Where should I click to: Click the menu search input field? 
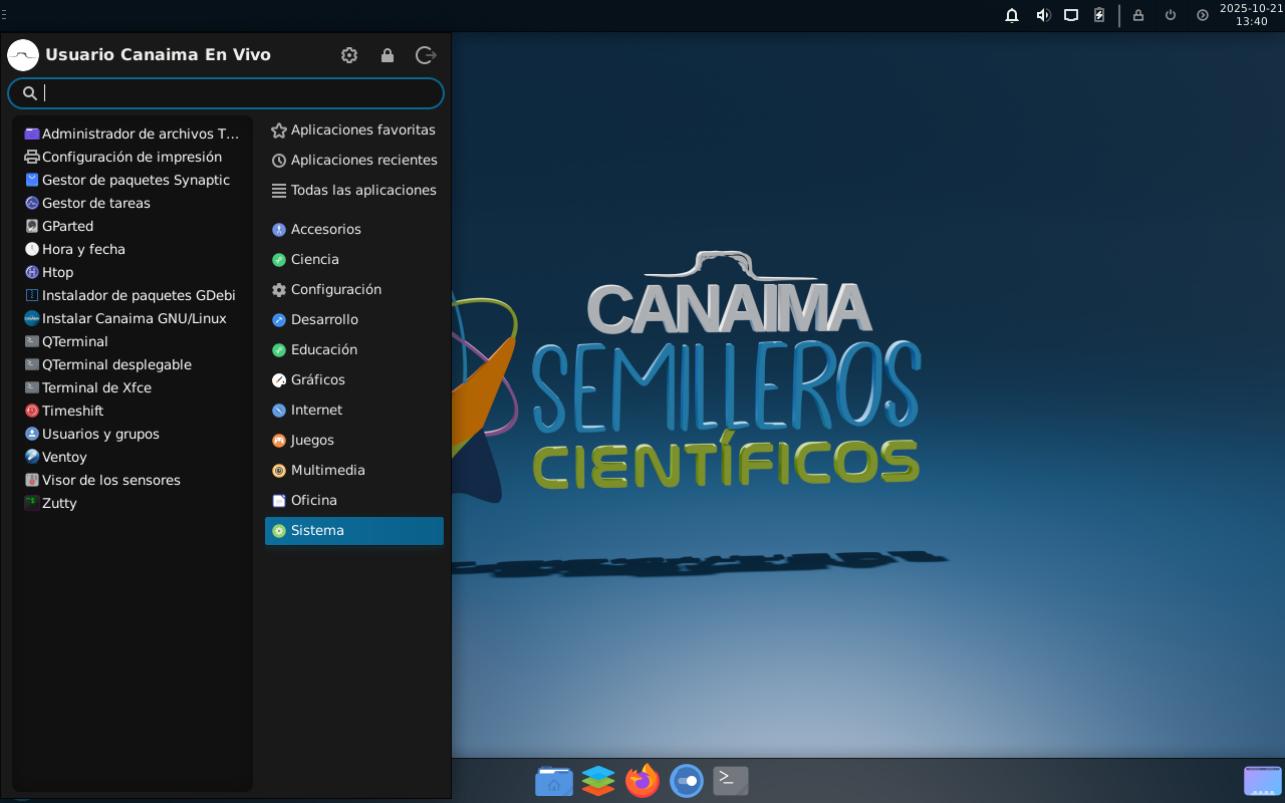pyautogui.click(x=235, y=93)
